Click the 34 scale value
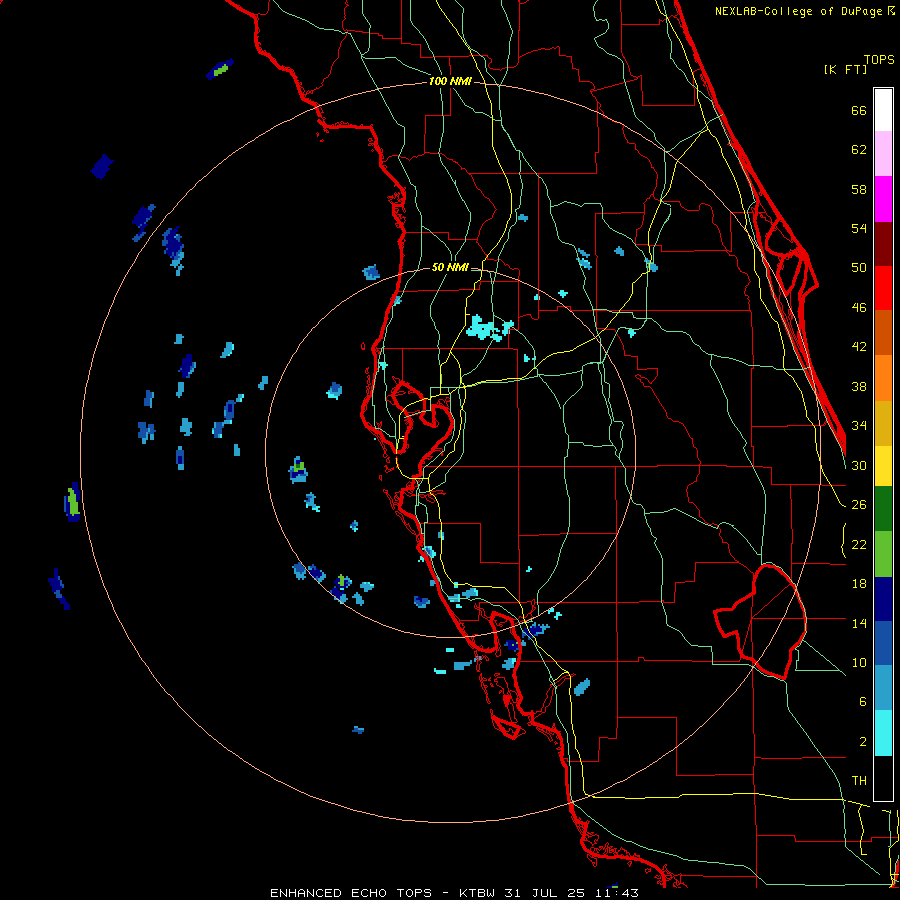The width and height of the screenshot is (900, 900). click(x=859, y=425)
